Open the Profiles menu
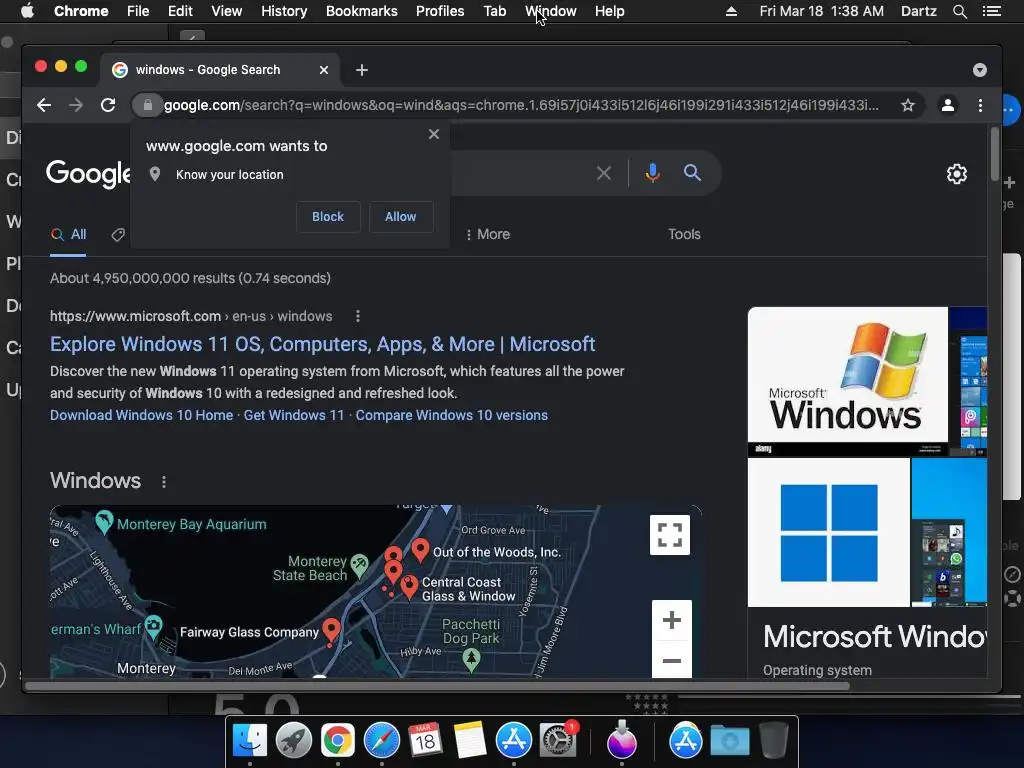 click(440, 11)
